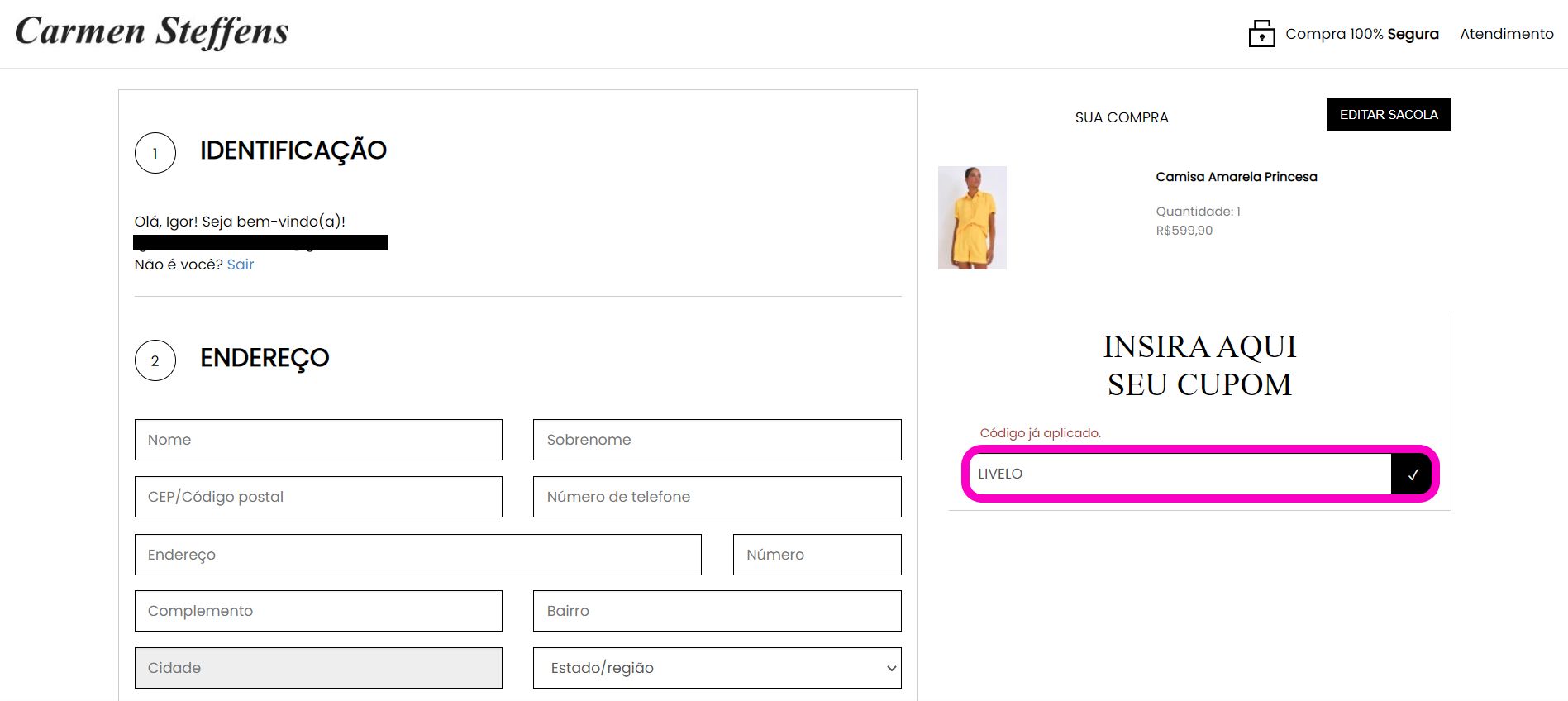Click the disabled Cidade field
Screen dimensions: 1568x701
(318, 668)
